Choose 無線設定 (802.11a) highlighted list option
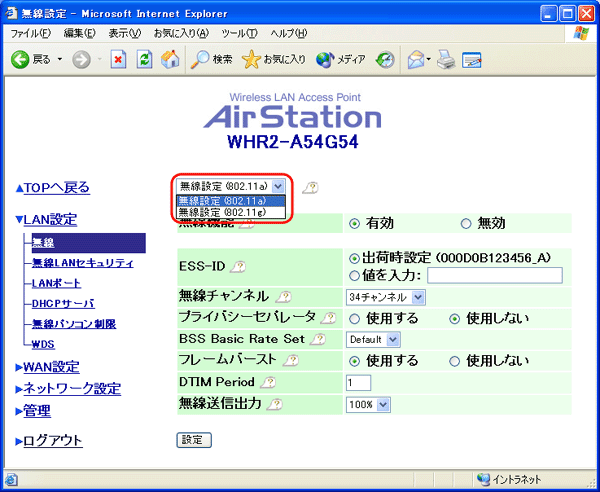The width and height of the screenshot is (600, 492). [x=231, y=201]
